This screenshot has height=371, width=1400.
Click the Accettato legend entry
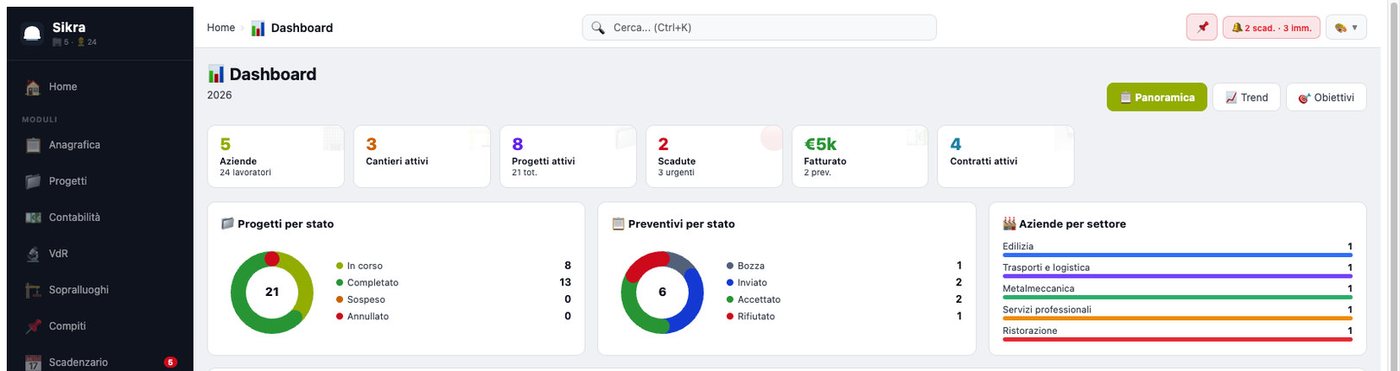point(844,299)
